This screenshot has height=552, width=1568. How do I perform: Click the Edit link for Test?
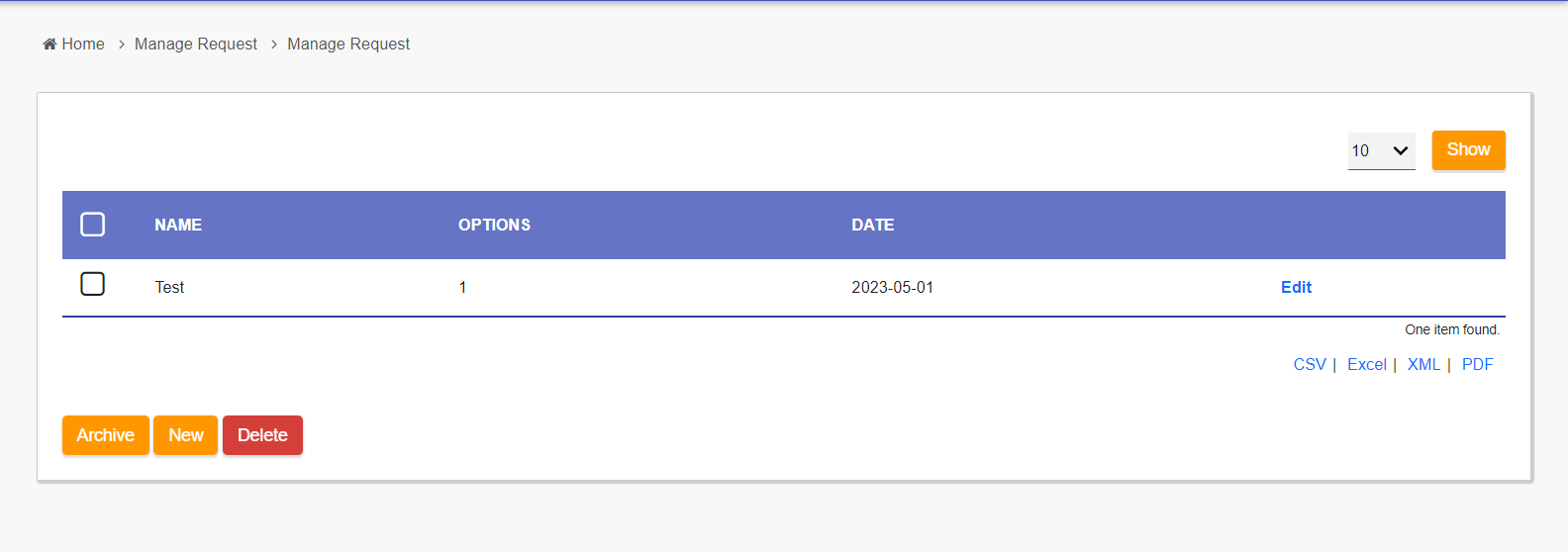coord(1296,287)
